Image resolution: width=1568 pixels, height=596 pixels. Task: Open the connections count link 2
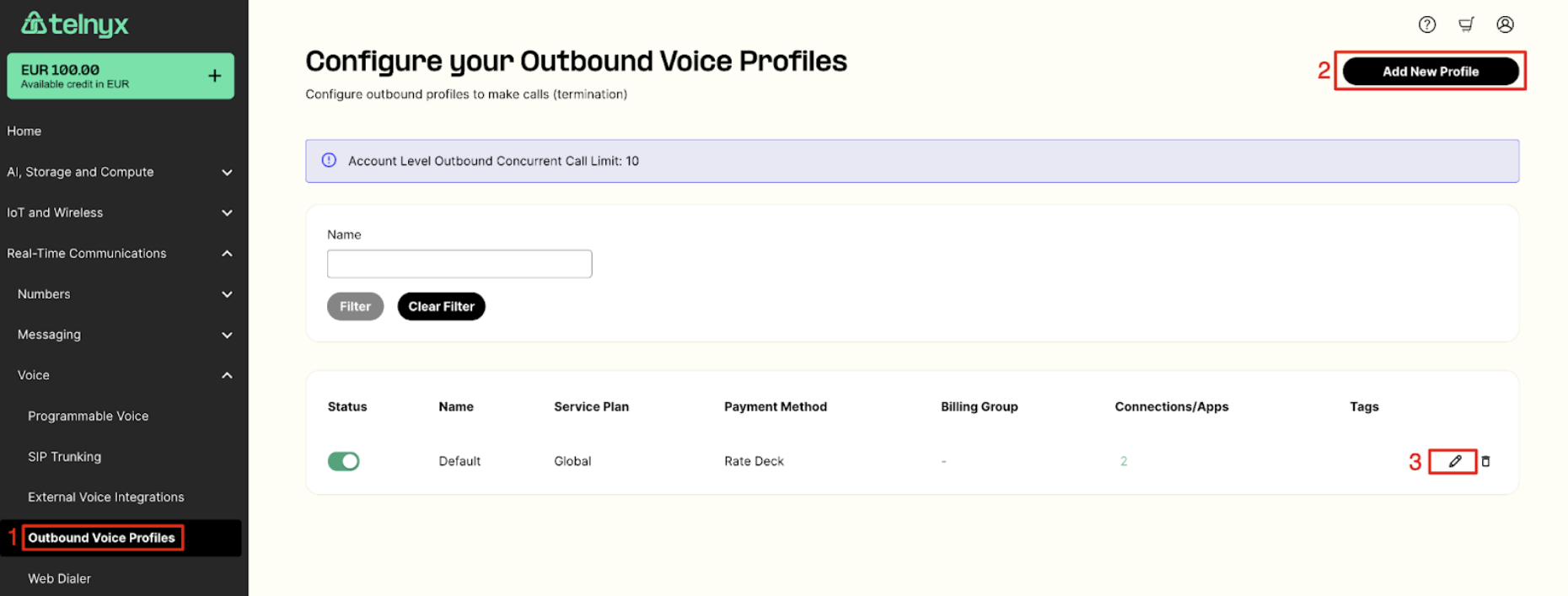[x=1124, y=461]
